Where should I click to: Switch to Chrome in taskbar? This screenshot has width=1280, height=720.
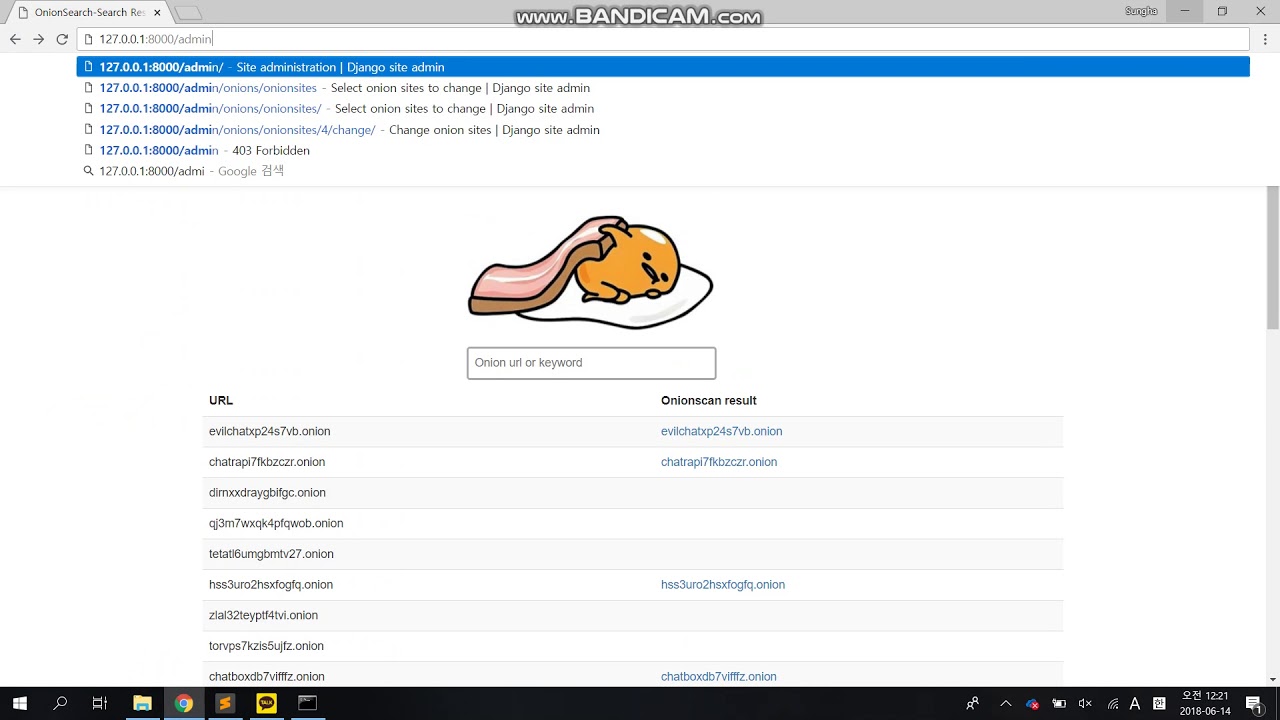pos(183,703)
